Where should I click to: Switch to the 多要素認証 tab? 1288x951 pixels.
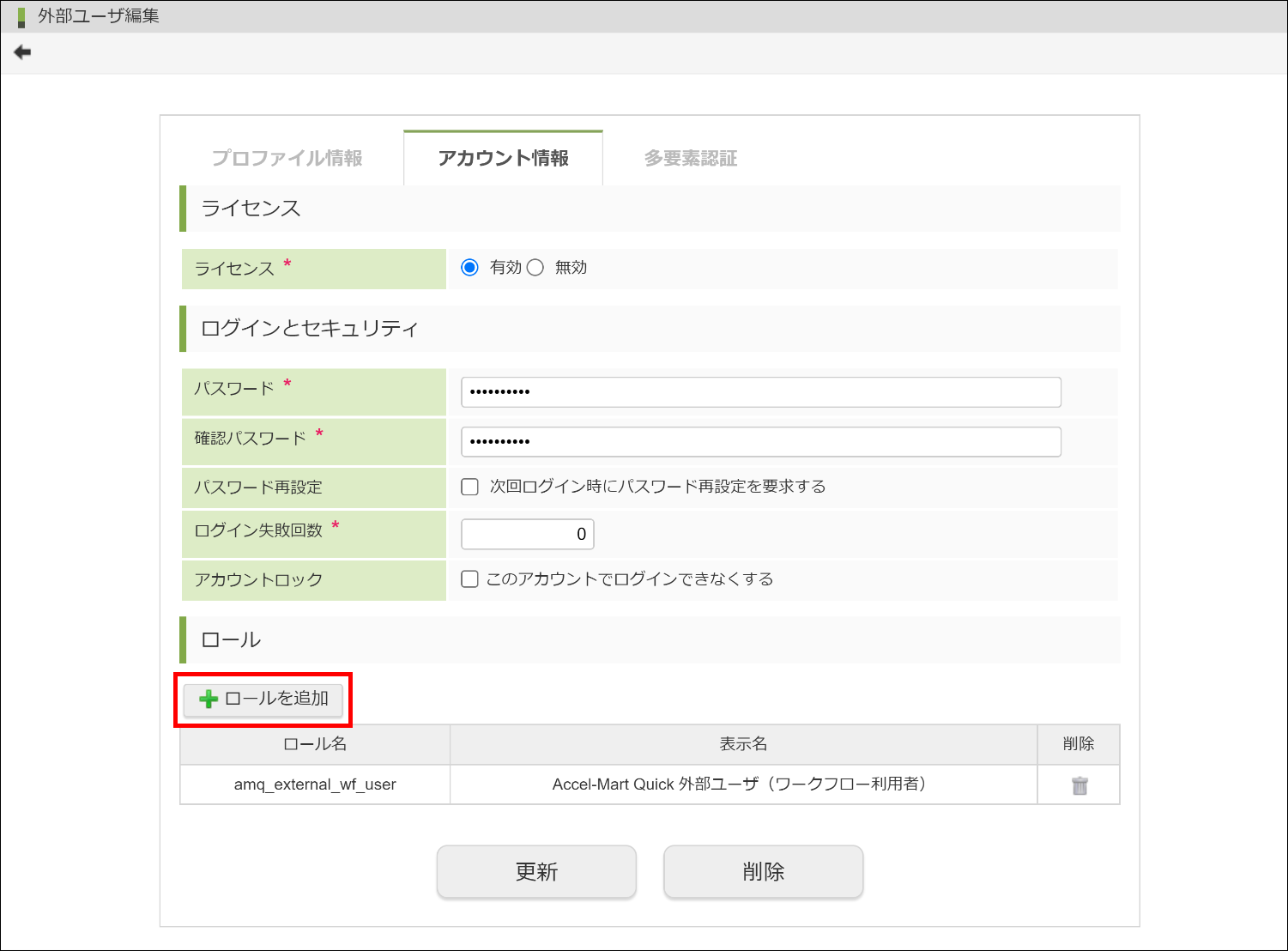tap(691, 158)
